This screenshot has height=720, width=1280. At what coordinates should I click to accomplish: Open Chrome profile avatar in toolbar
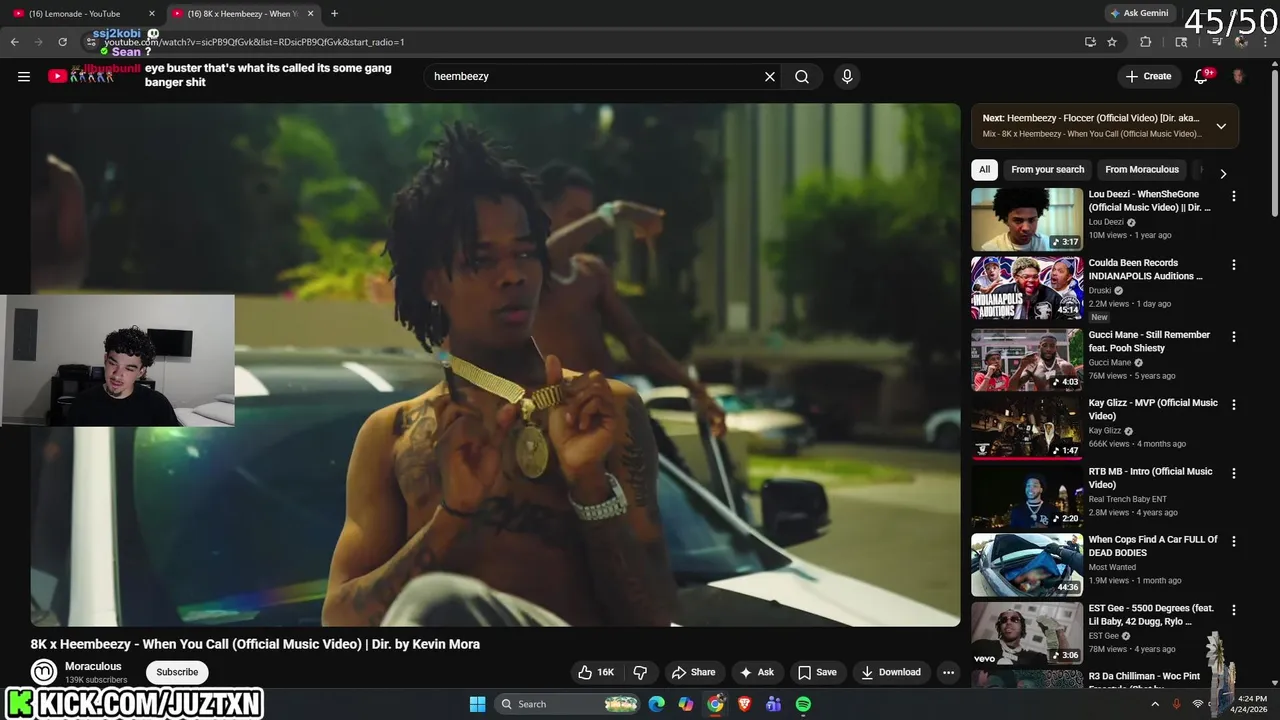click(1241, 42)
